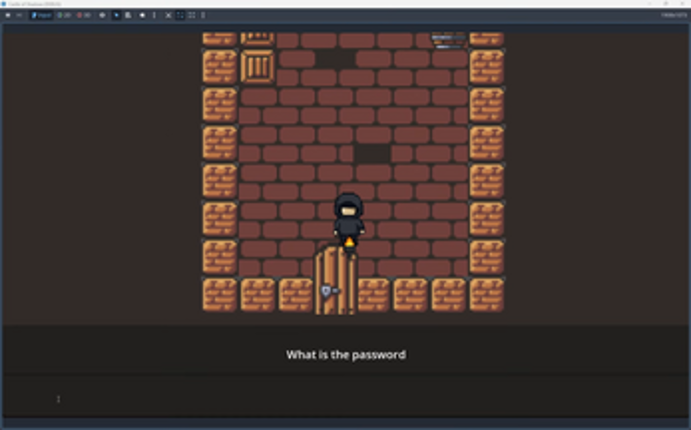This screenshot has width=691, height=430.
Task: Click the resolution size label at toolbar right
Action: tap(673, 15)
